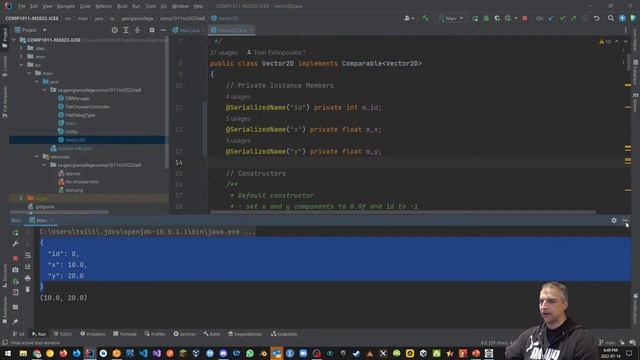
Task: Open the Project view selector dropdown
Action: pyautogui.click(x=31, y=30)
